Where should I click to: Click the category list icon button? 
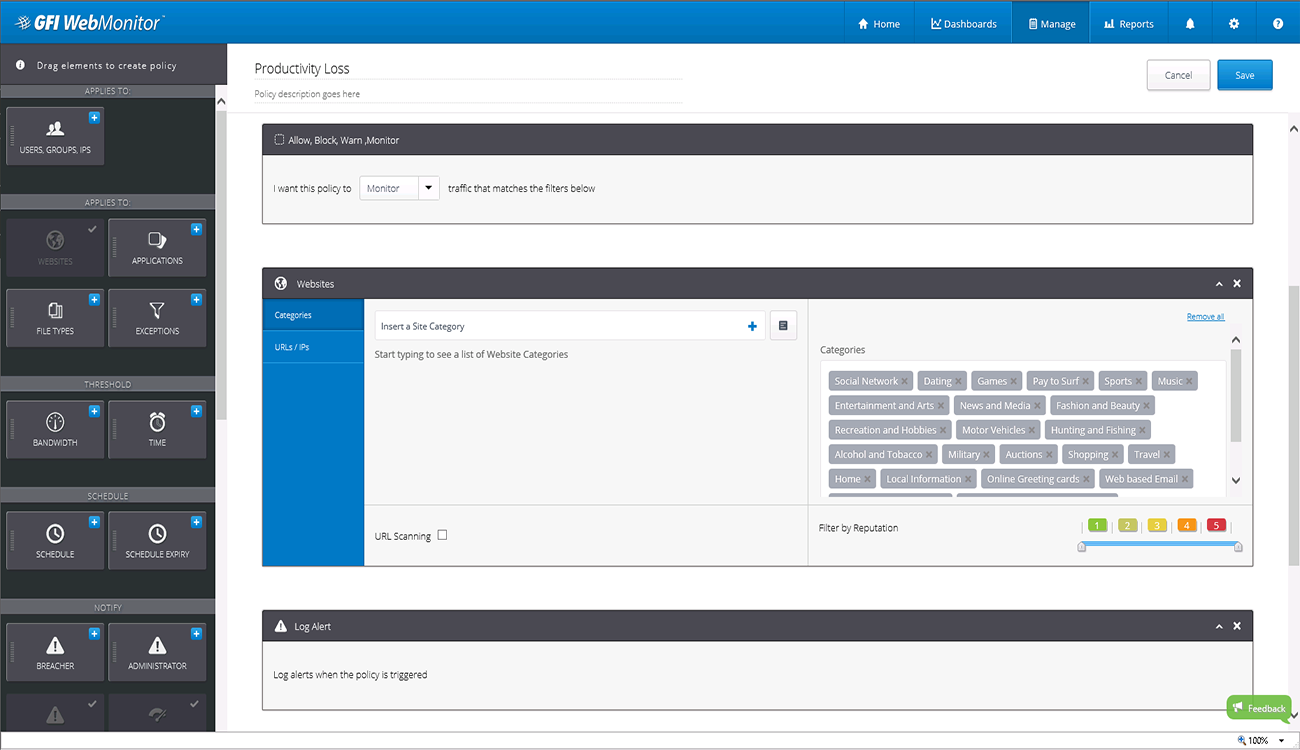pyautogui.click(x=783, y=326)
